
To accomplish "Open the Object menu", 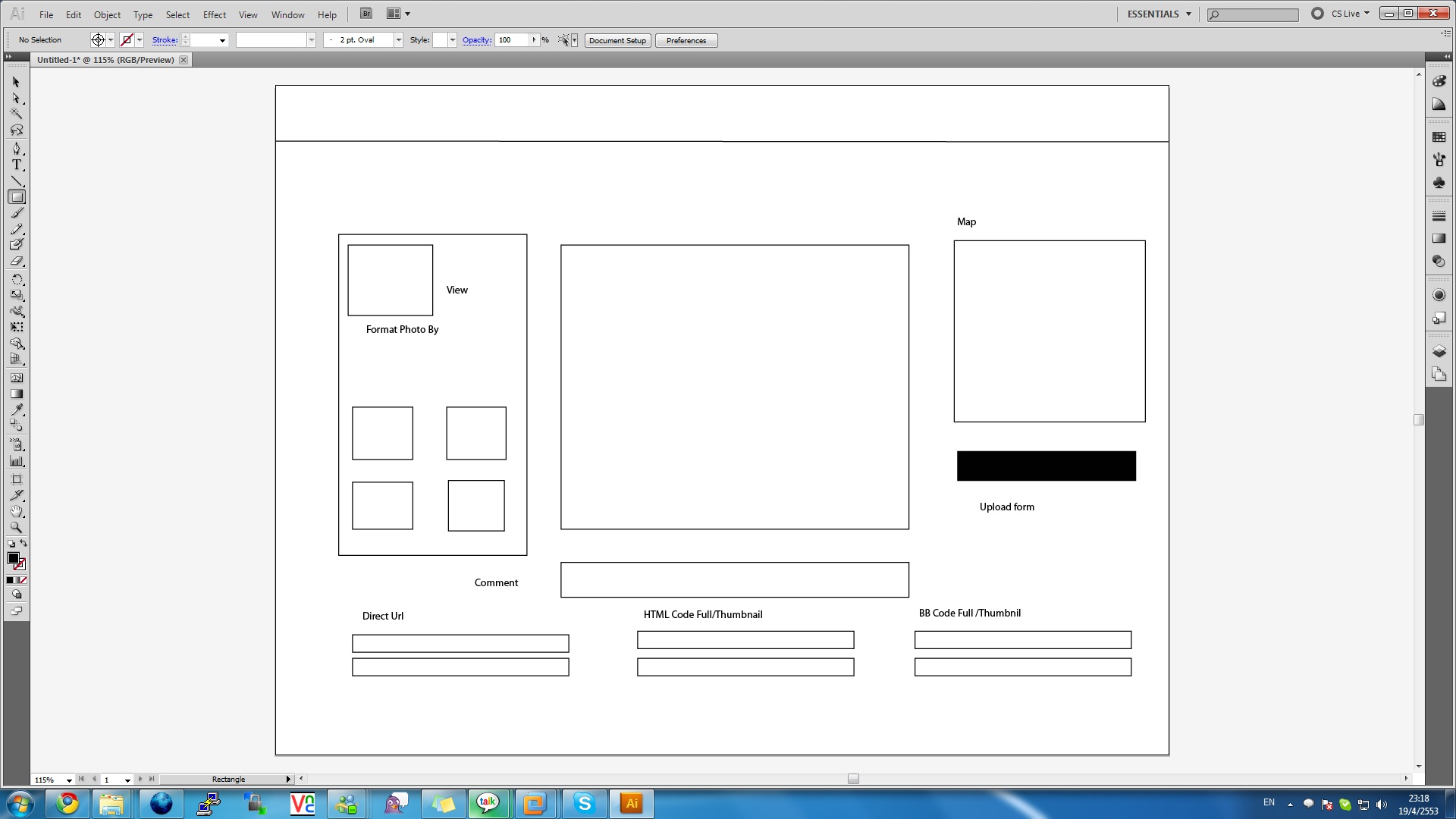I will (107, 14).
